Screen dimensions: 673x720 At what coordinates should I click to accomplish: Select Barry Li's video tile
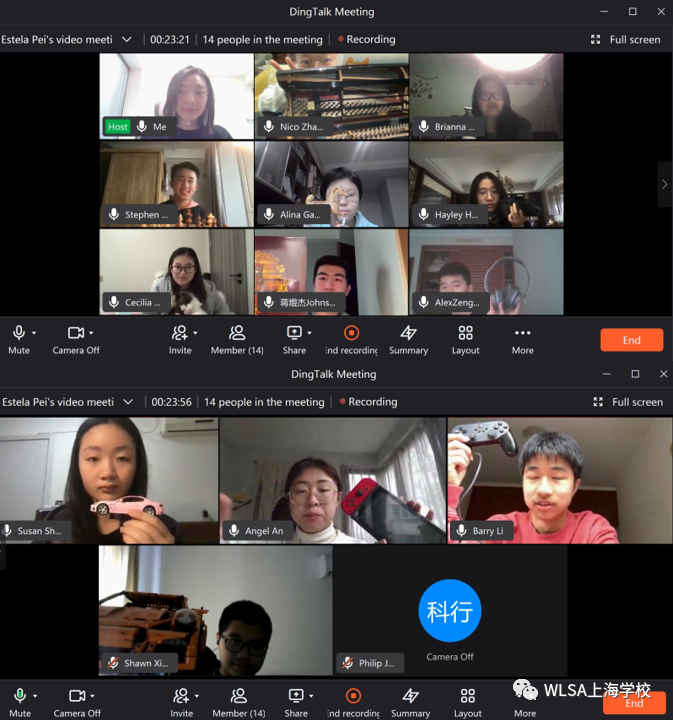click(559, 480)
